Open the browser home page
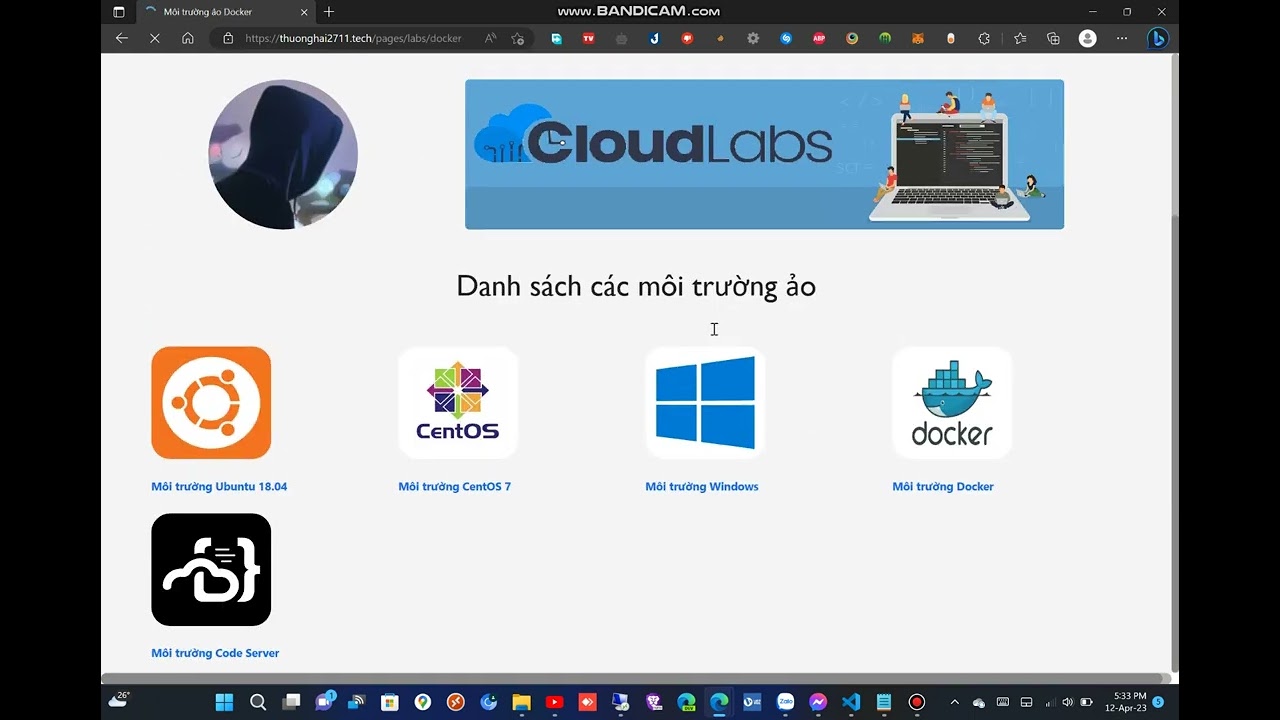1280x720 pixels. click(x=188, y=38)
